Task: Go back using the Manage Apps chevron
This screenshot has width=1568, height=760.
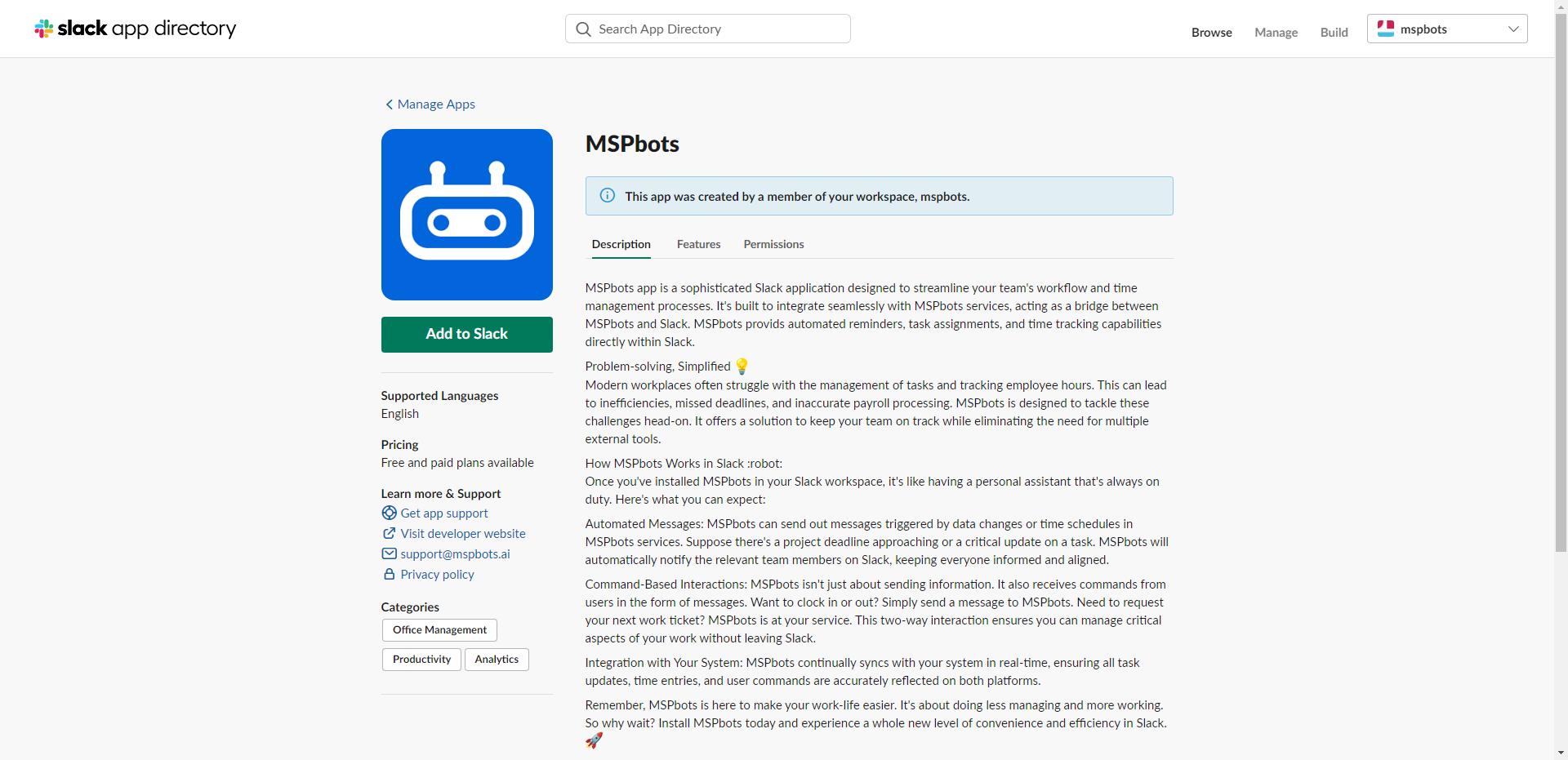Action: pos(389,104)
